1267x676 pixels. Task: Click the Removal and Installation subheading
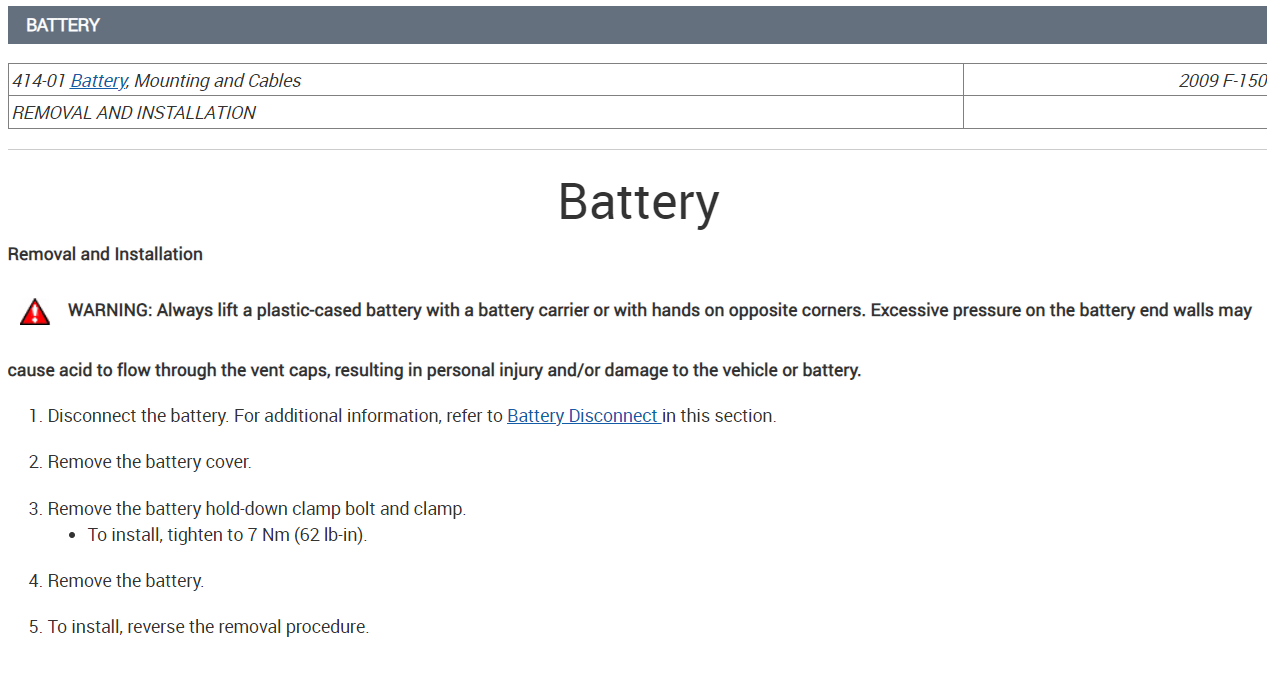[105, 254]
